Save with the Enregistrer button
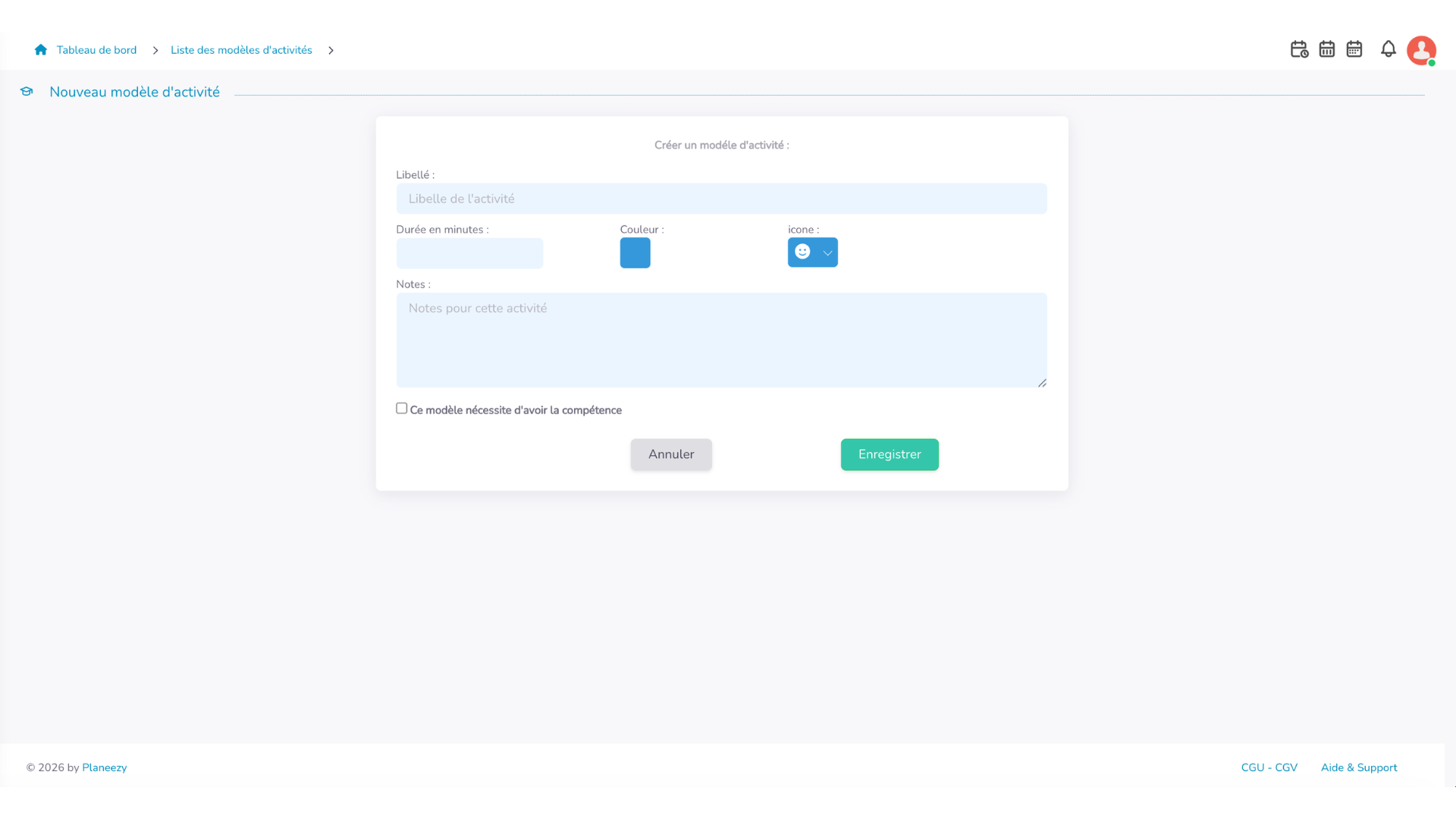This screenshot has height=819, width=1456. point(890,454)
